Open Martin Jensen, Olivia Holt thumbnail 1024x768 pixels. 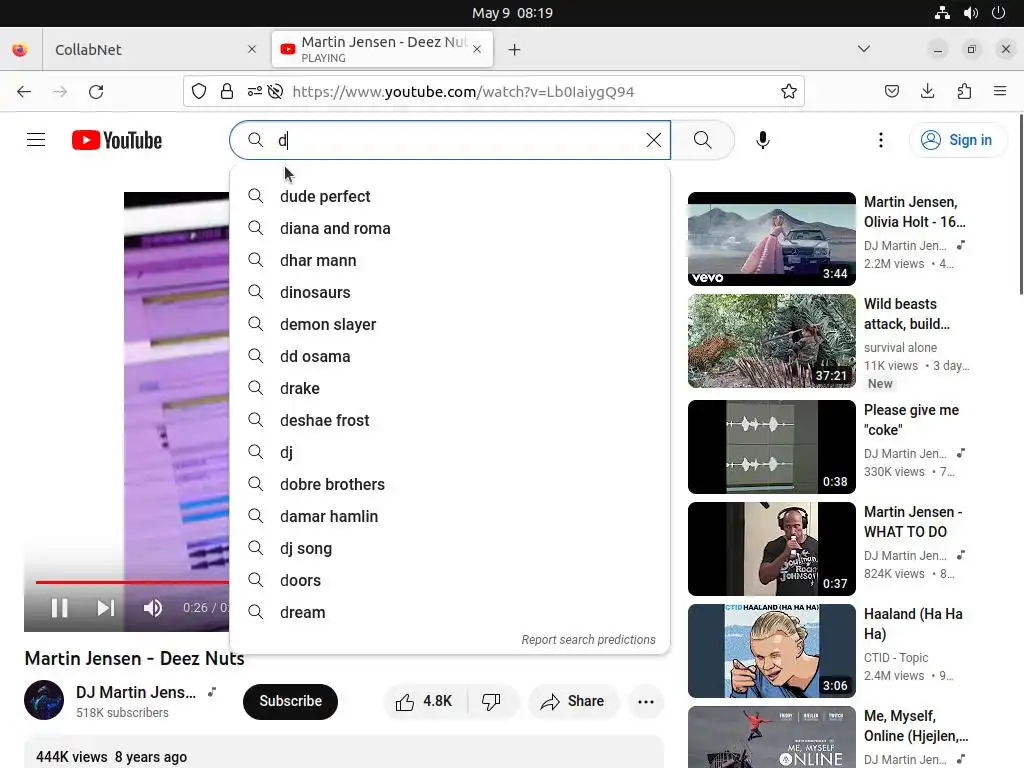[x=771, y=238]
